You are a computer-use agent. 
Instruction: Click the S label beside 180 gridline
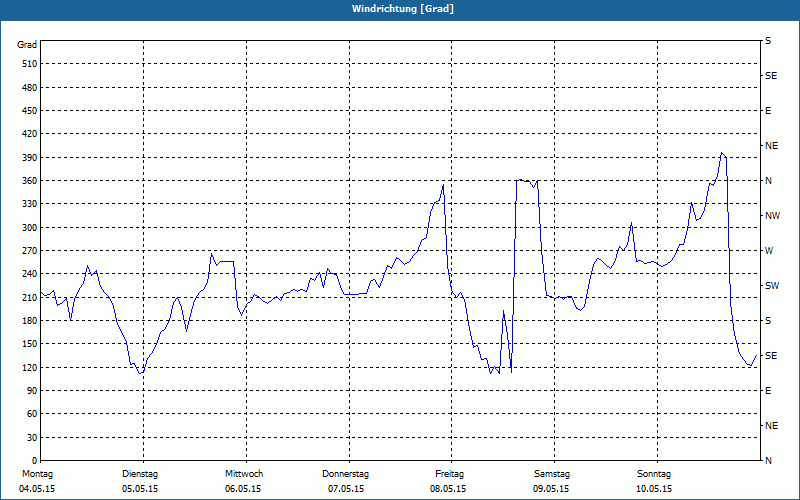tap(768, 321)
